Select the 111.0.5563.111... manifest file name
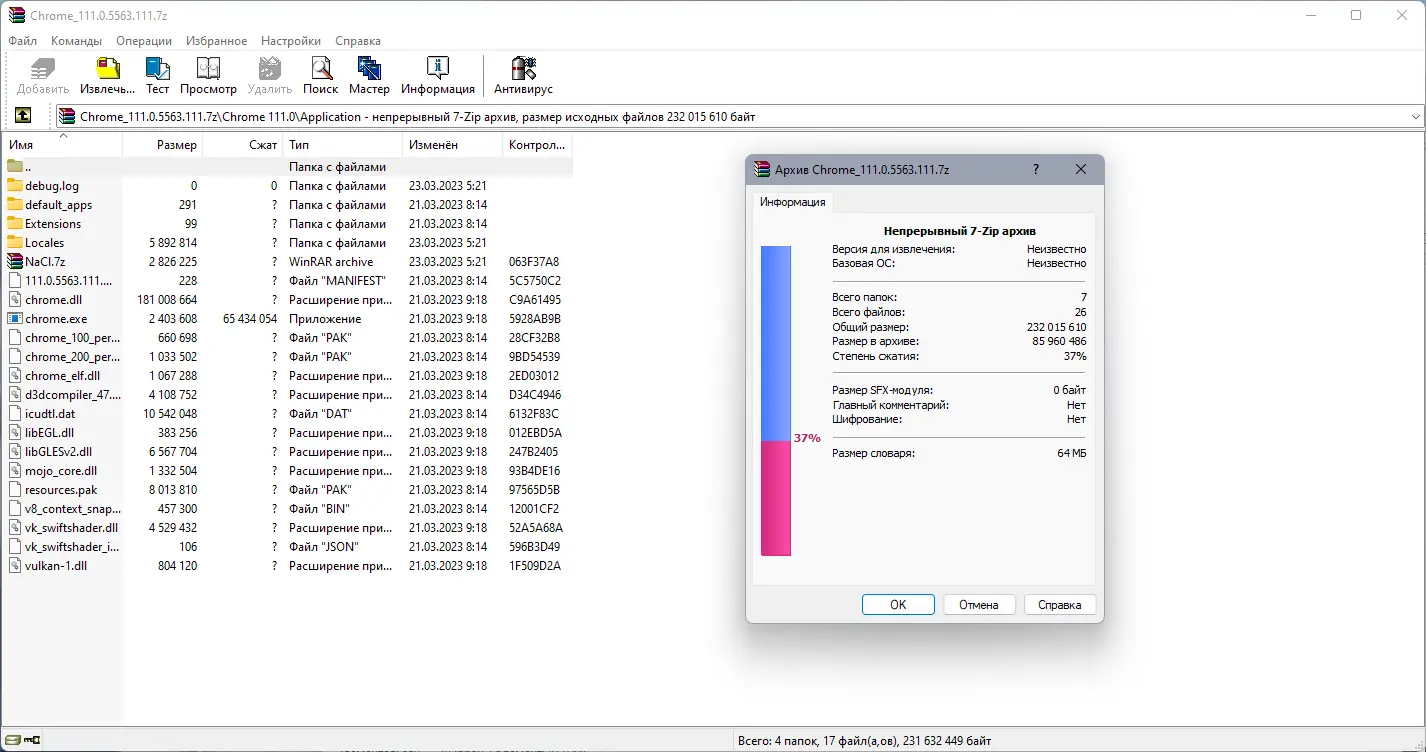The height and width of the screenshot is (752, 1426). [x=68, y=281]
